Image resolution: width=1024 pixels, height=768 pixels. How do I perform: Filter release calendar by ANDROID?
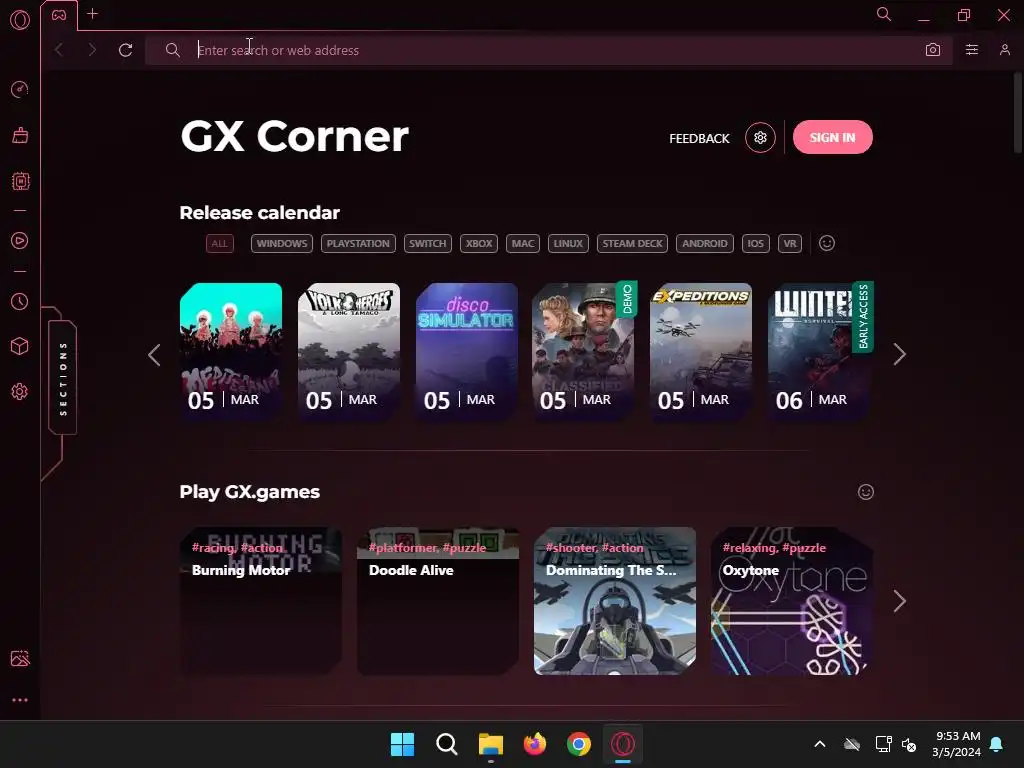pos(705,244)
